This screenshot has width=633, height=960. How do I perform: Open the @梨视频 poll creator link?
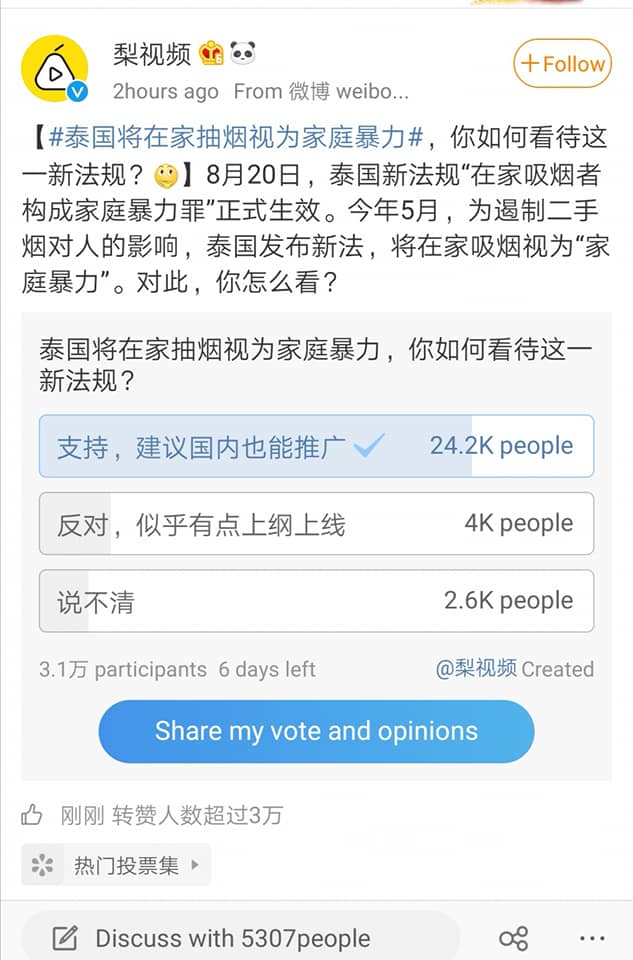pos(476,669)
